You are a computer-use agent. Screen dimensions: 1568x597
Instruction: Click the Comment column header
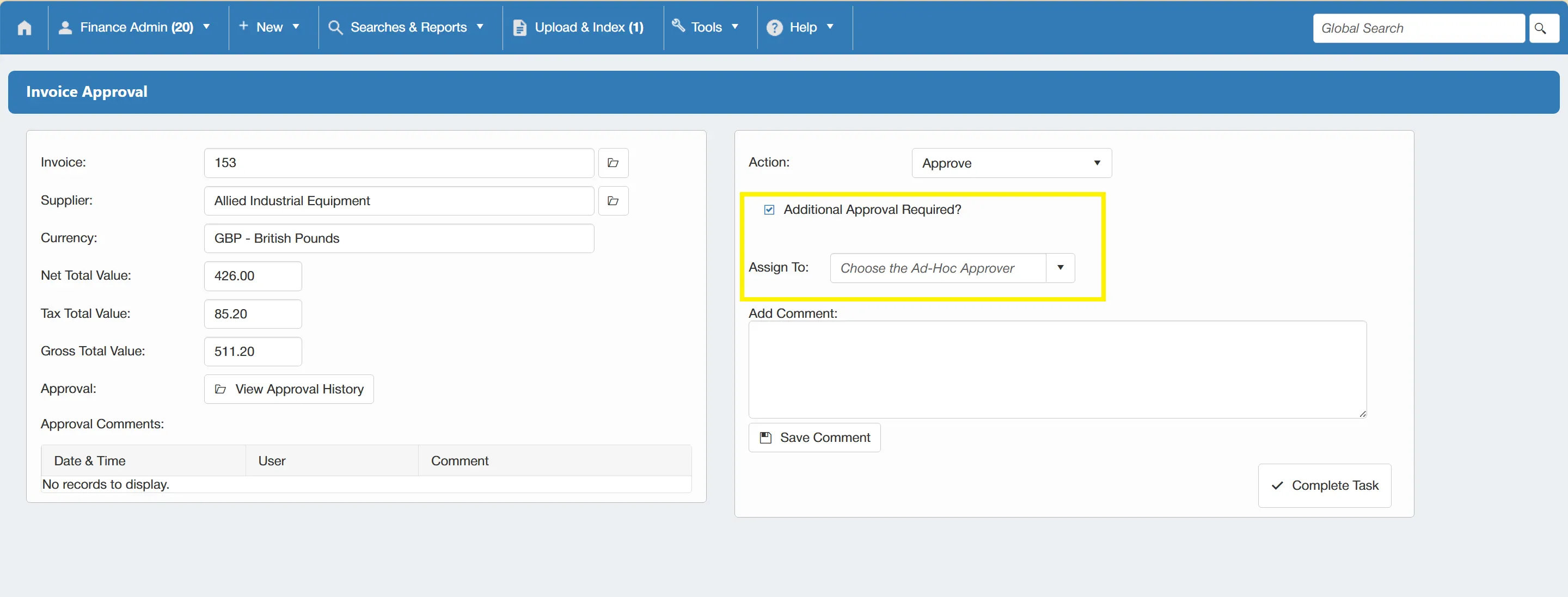click(555, 461)
